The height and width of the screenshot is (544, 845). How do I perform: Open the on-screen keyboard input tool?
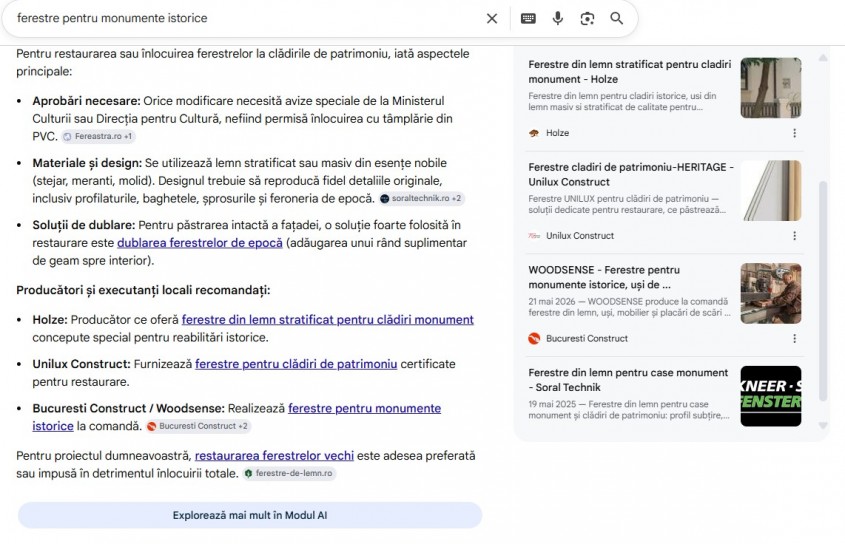[528, 18]
